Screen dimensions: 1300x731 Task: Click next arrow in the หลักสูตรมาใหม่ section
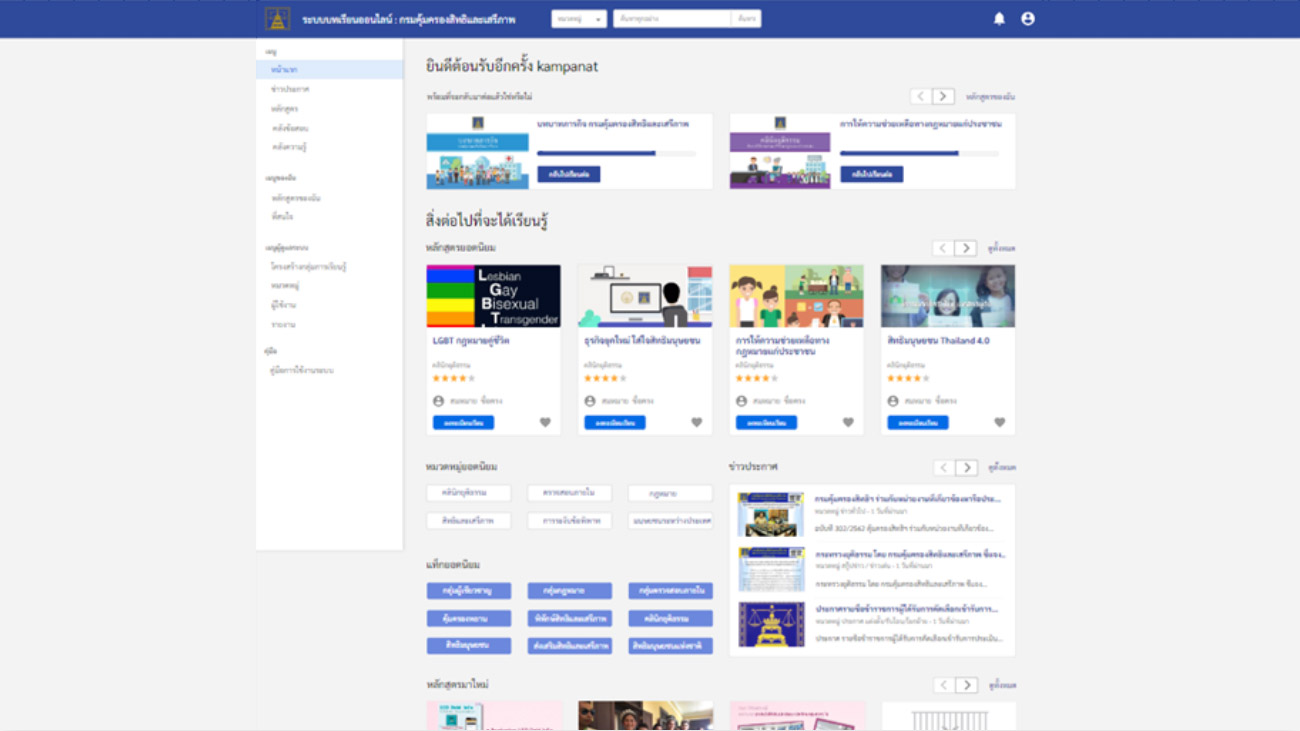(x=965, y=685)
